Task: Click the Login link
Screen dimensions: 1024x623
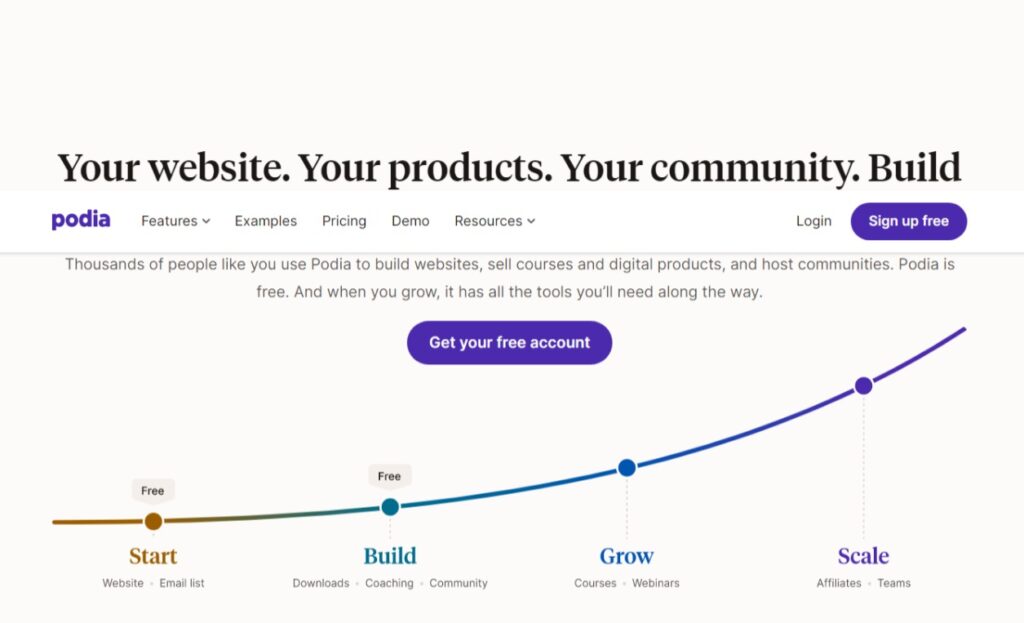Action: [x=814, y=221]
